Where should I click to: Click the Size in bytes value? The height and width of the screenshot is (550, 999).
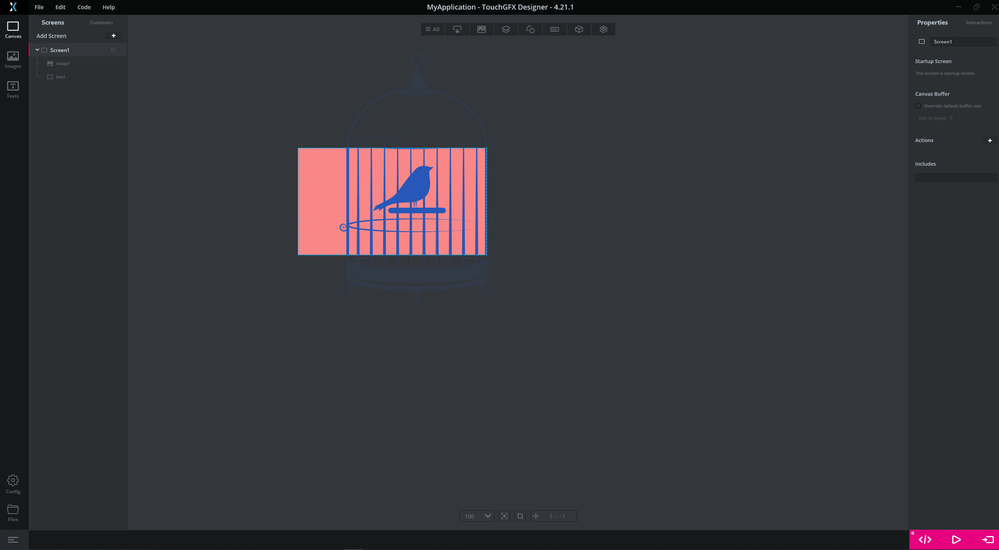click(x=951, y=118)
